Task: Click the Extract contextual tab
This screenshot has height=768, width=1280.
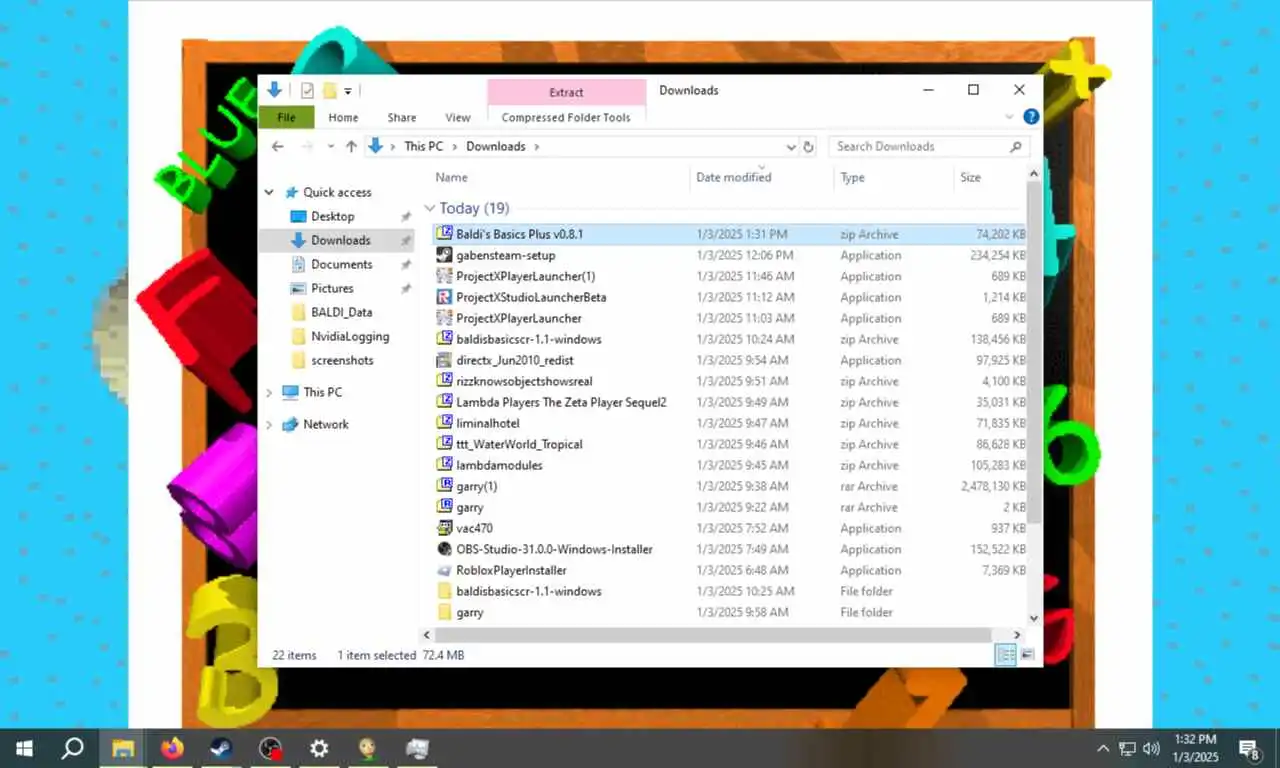Action: 566,92
